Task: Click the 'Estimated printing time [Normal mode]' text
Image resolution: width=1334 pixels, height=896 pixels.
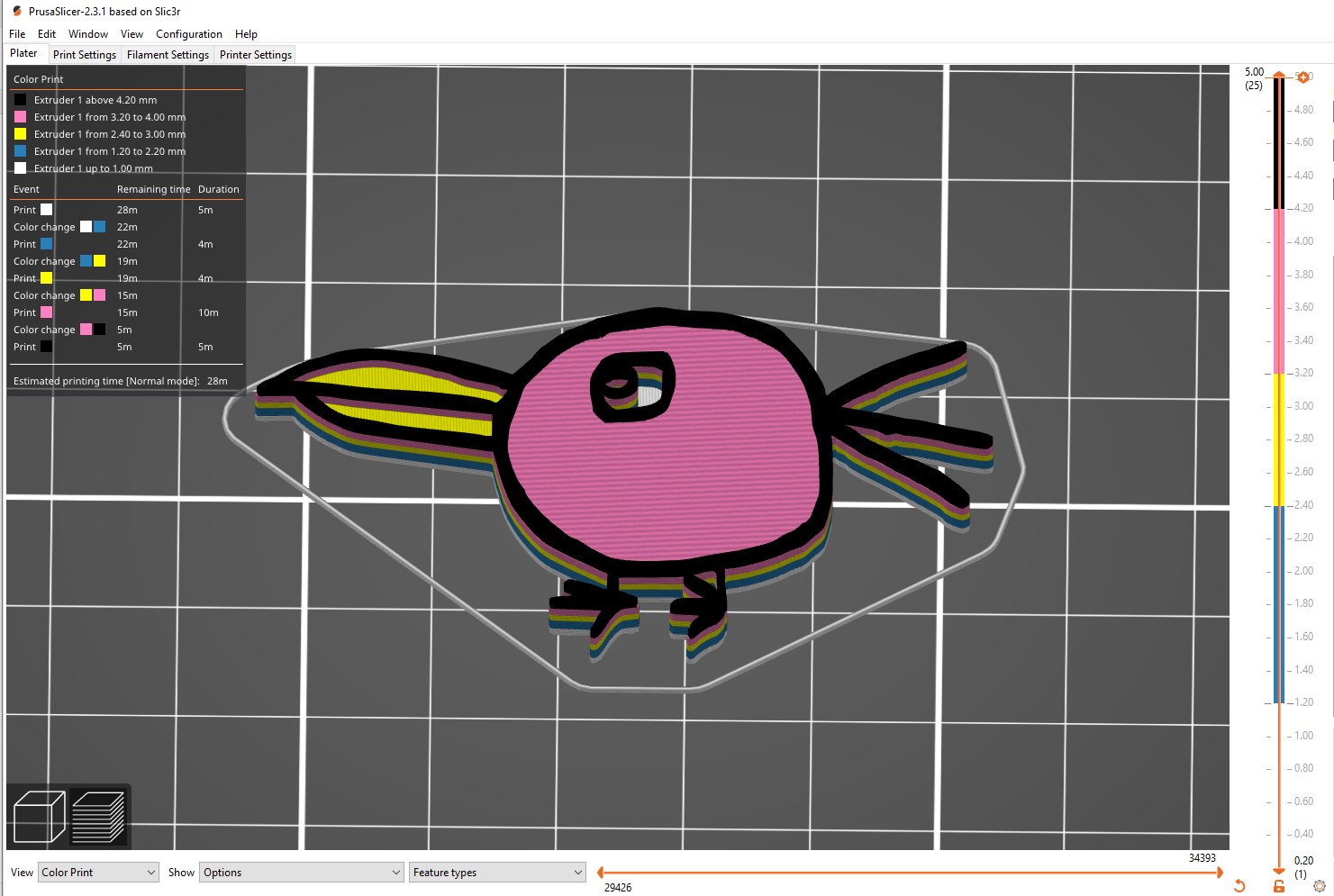Action: [x=106, y=381]
